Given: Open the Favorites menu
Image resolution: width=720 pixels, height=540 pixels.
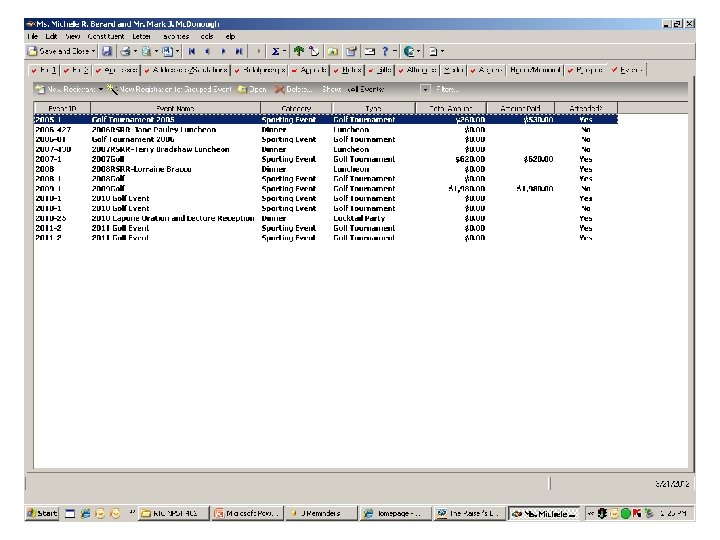Looking at the screenshot, I should coord(176,36).
